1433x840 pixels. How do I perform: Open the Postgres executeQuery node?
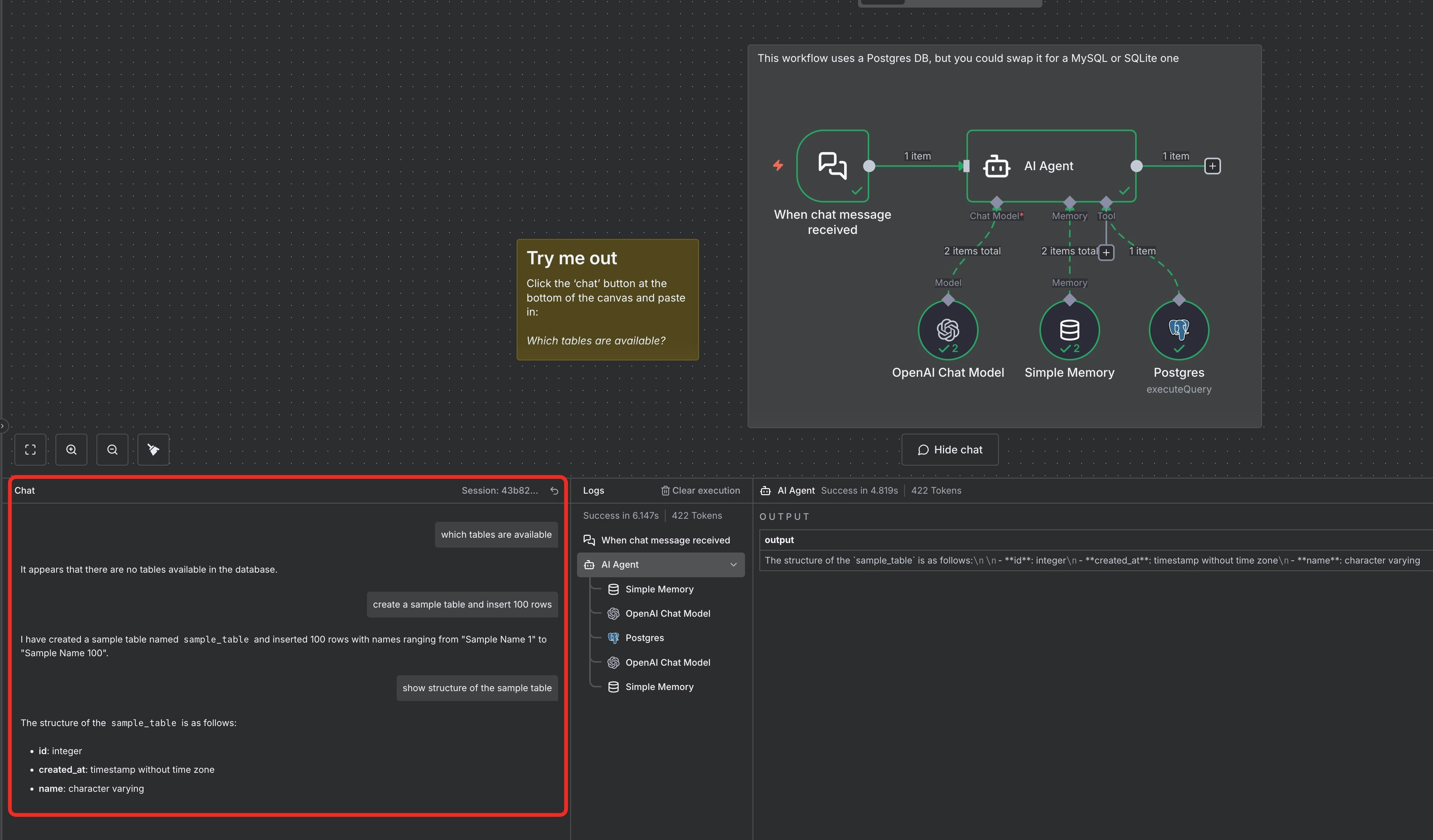[1178, 330]
